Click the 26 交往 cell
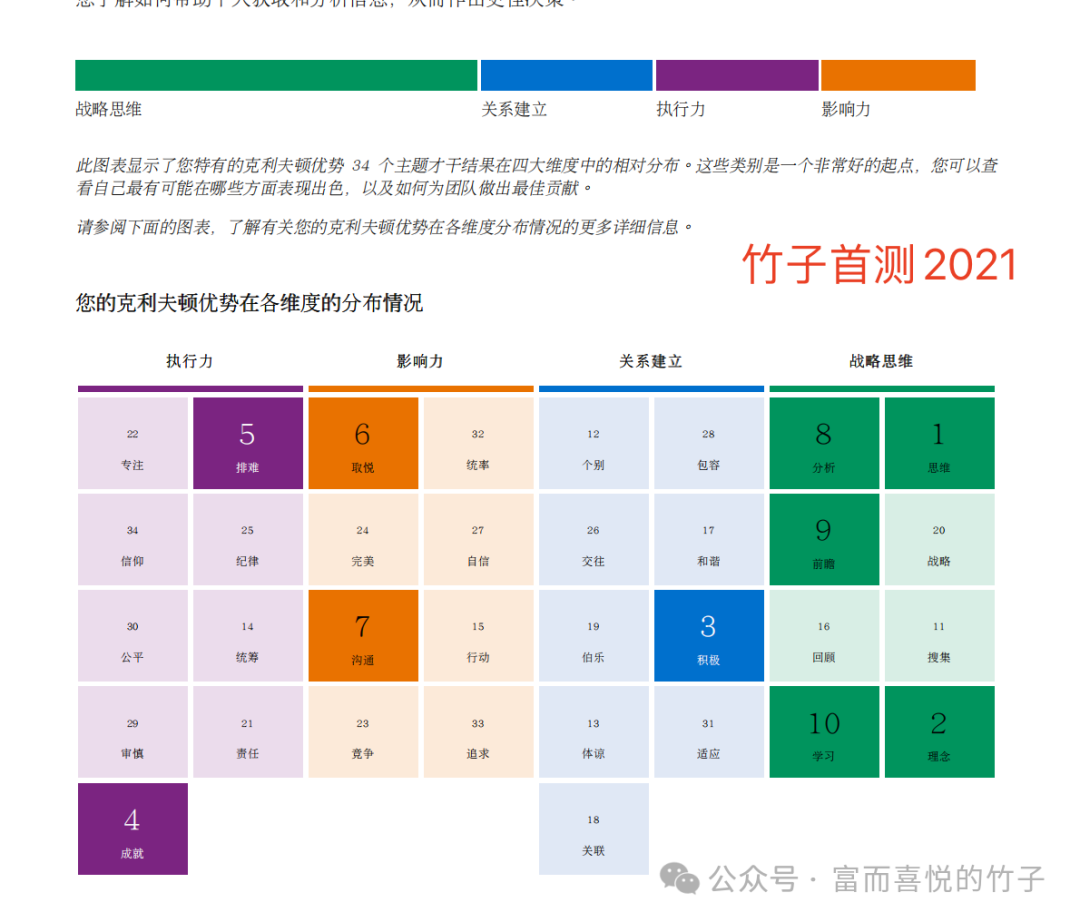This screenshot has width=1080, height=922. [594, 540]
